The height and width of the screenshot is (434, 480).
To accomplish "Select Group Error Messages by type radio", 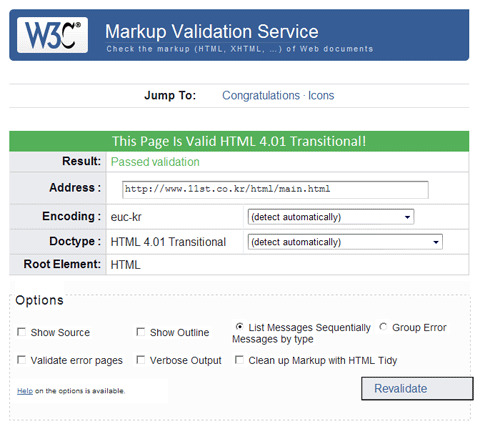I will click(383, 327).
